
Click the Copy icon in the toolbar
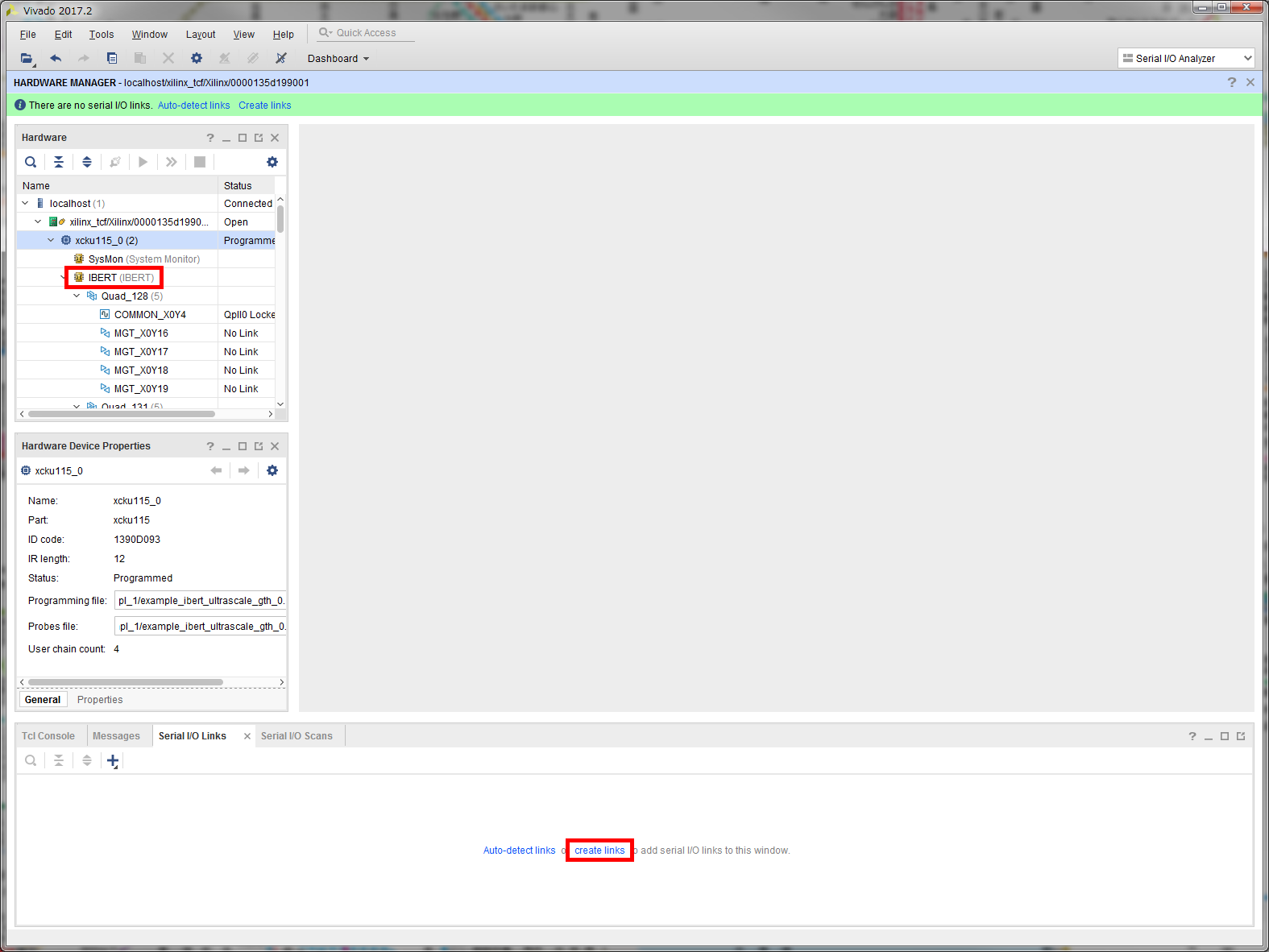112,58
